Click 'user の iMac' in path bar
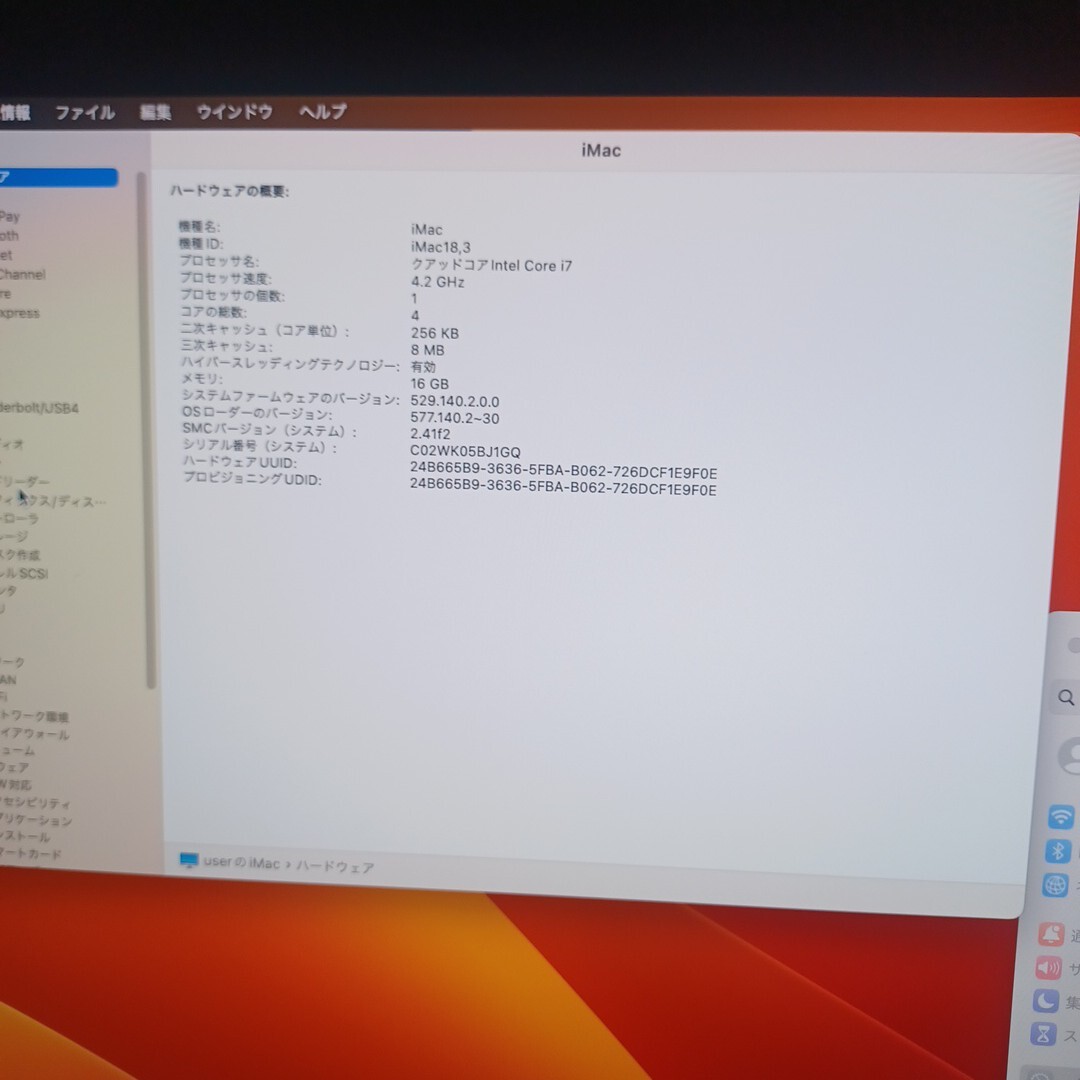The height and width of the screenshot is (1080, 1080). 242,862
